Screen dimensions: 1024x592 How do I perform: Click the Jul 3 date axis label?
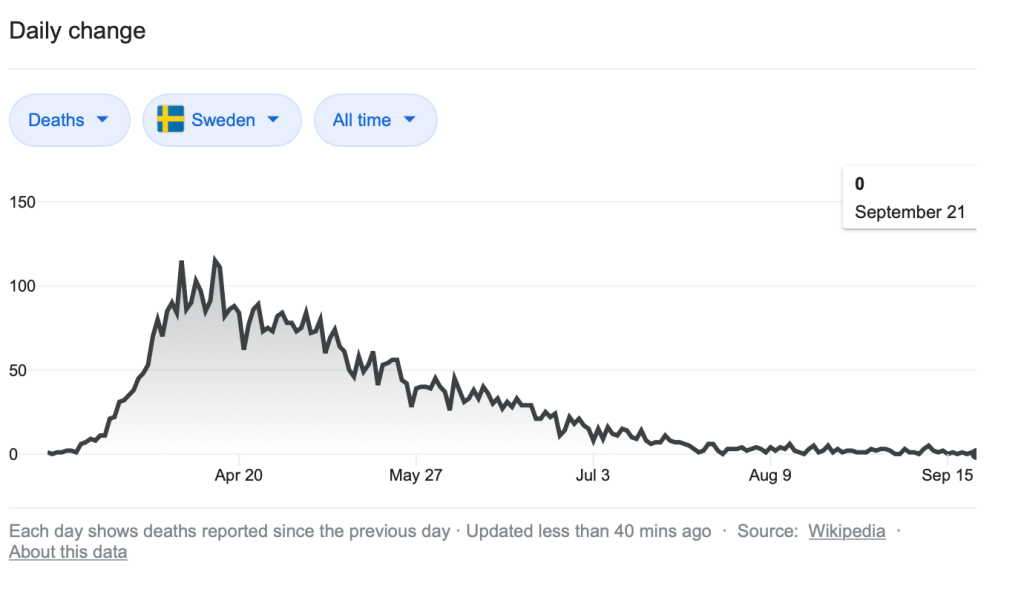(592, 475)
